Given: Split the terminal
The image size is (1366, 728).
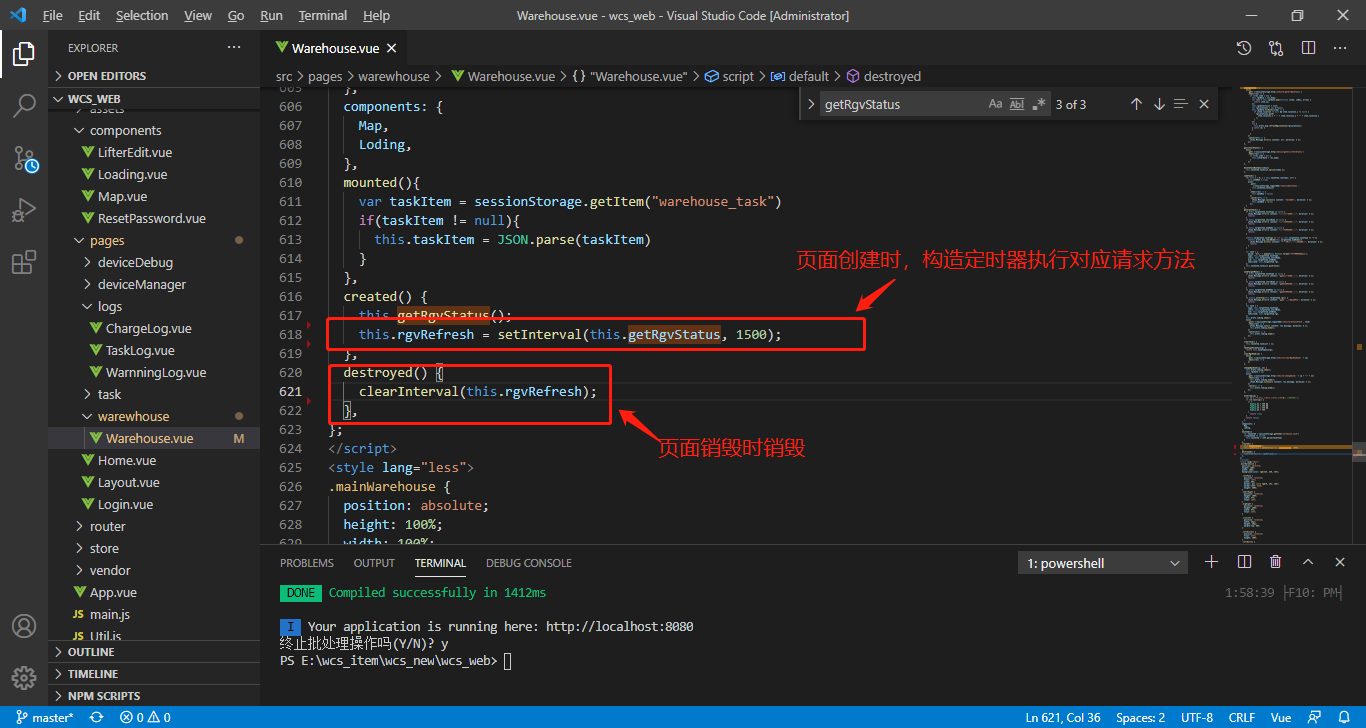Looking at the screenshot, I should coord(1244,562).
